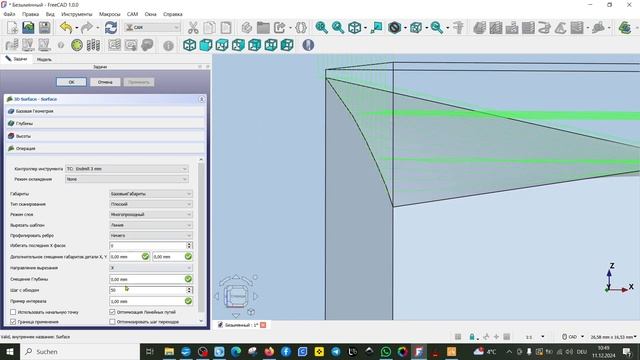640x360 pixels.
Task: Click the Отмена cancel button
Action: 105,82
